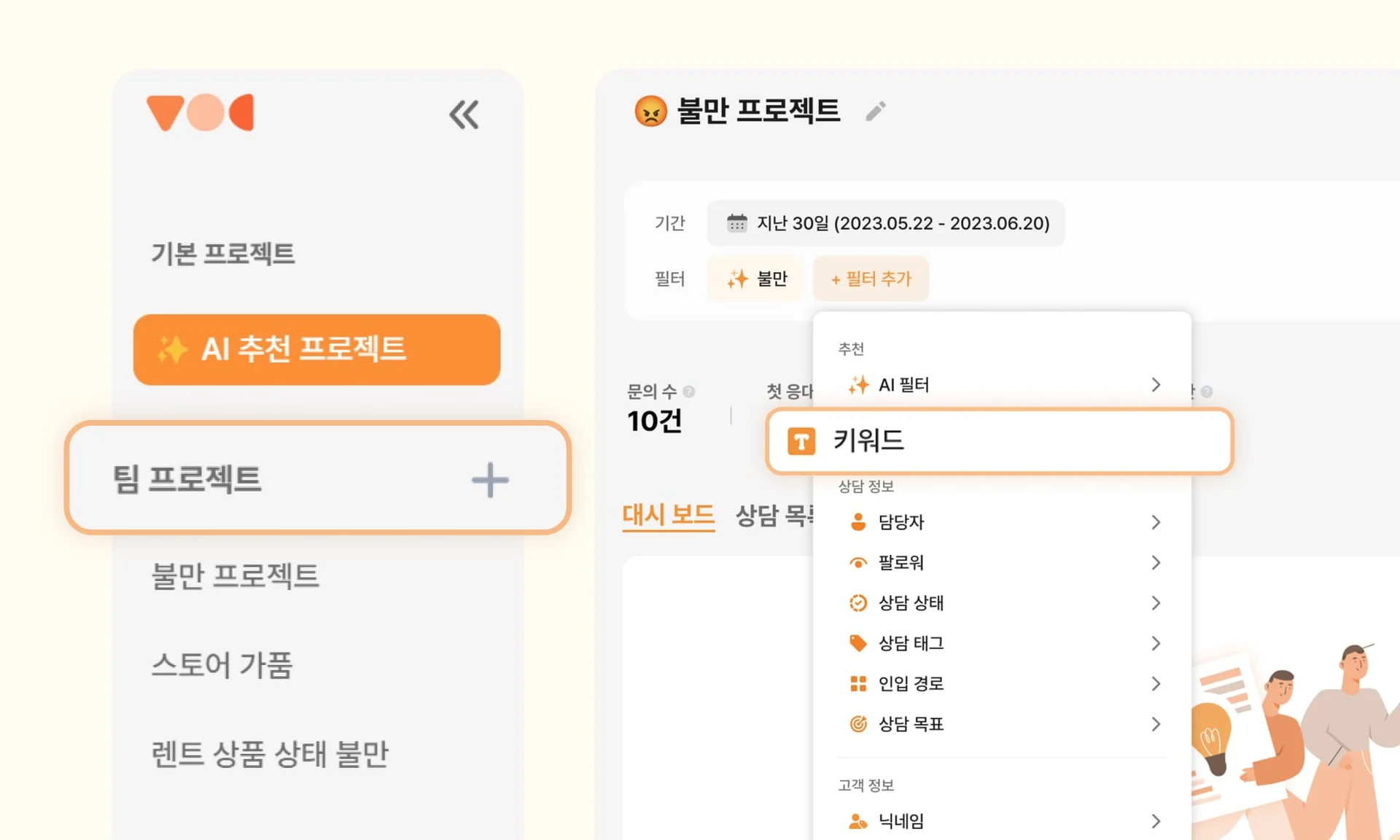Click the + 필터 추가 button
Viewport: 1400px width, 840px height.
pos(871,279)
